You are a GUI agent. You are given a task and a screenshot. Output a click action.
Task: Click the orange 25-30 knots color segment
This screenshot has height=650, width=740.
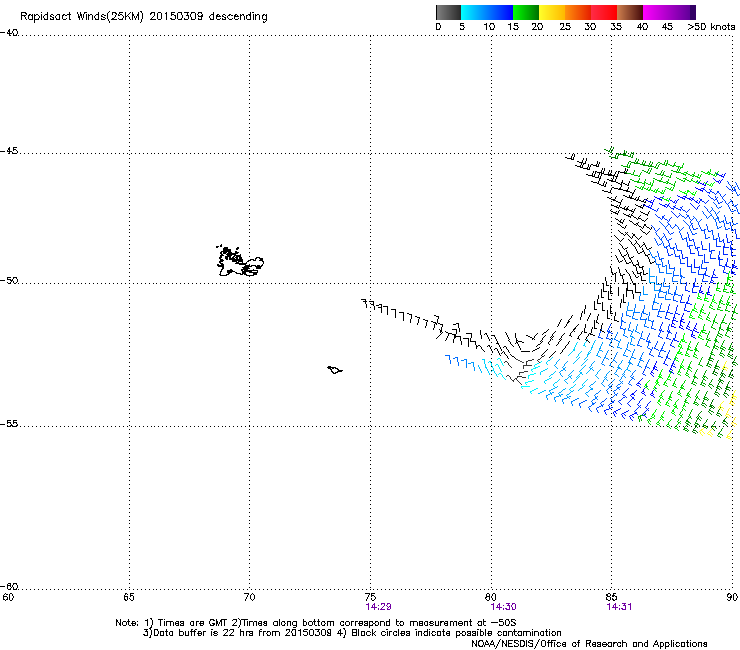pos(578,12)
